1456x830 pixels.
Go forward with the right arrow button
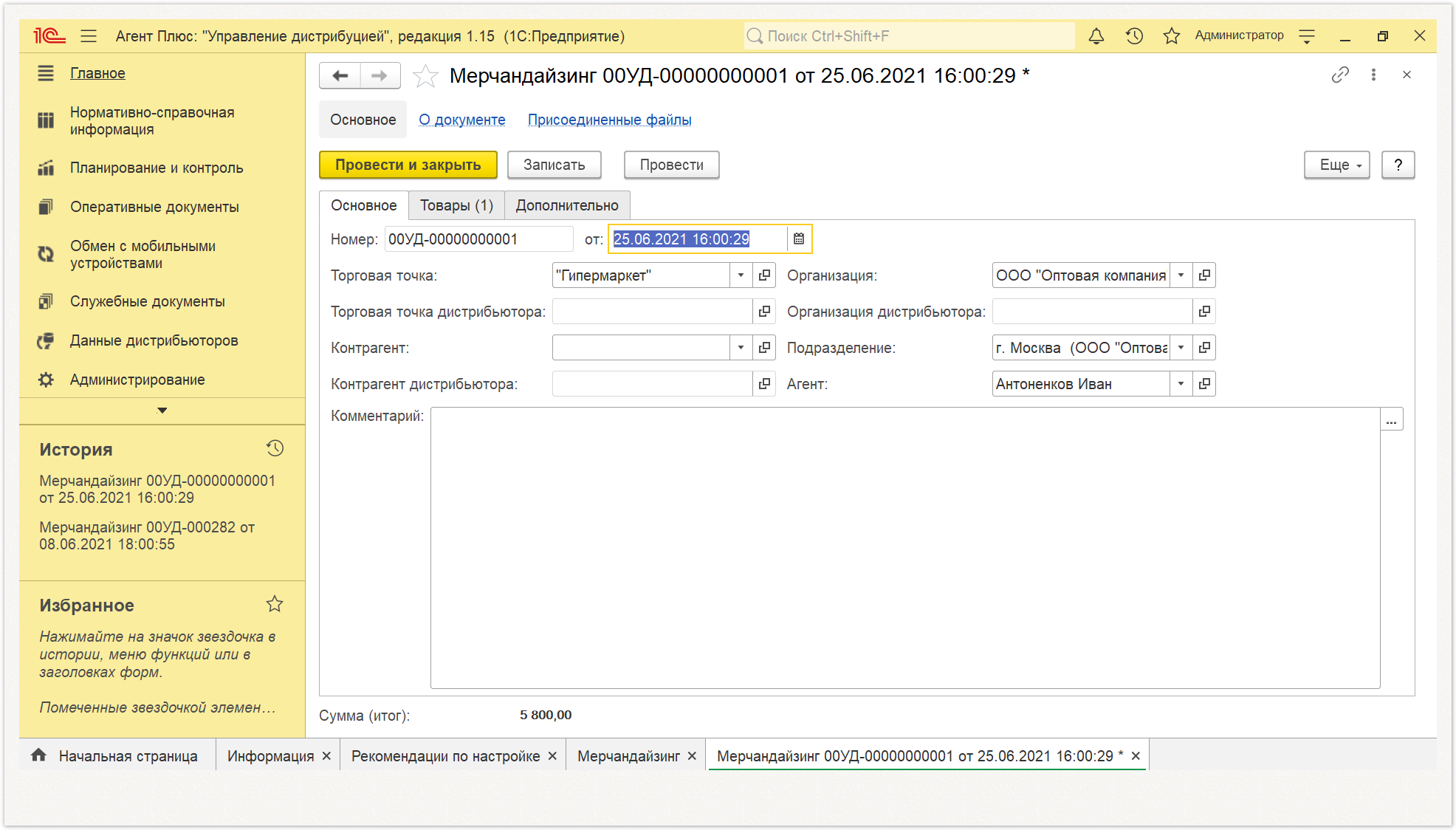point(380,75)
